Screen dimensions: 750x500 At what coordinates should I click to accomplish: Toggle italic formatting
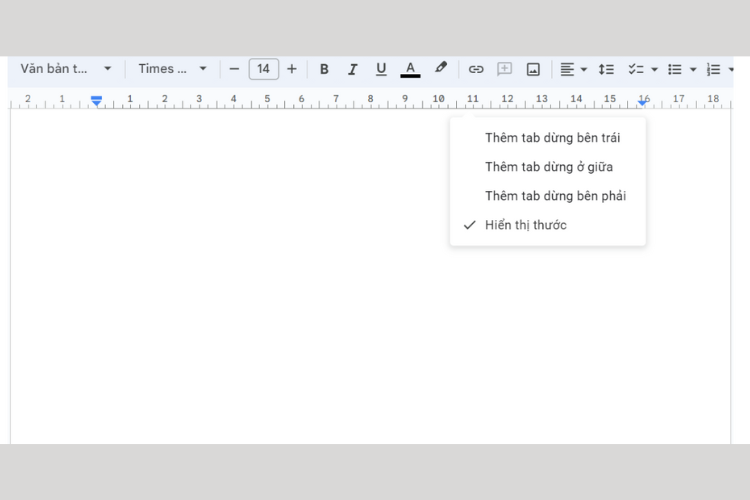pyautogui.click(x=352, y=69)
